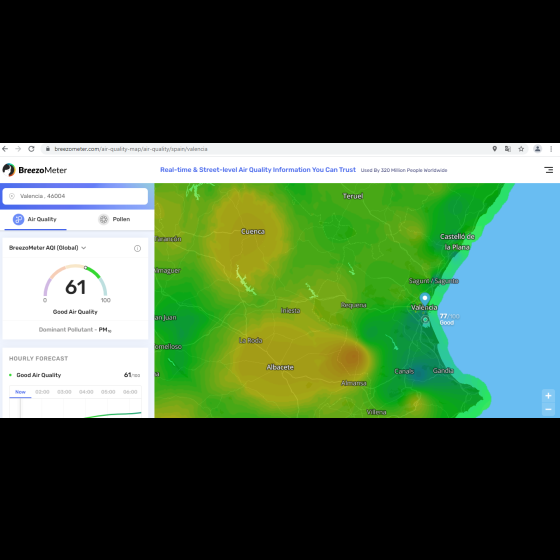Switch to the Pollen tab

pos(114,219)
